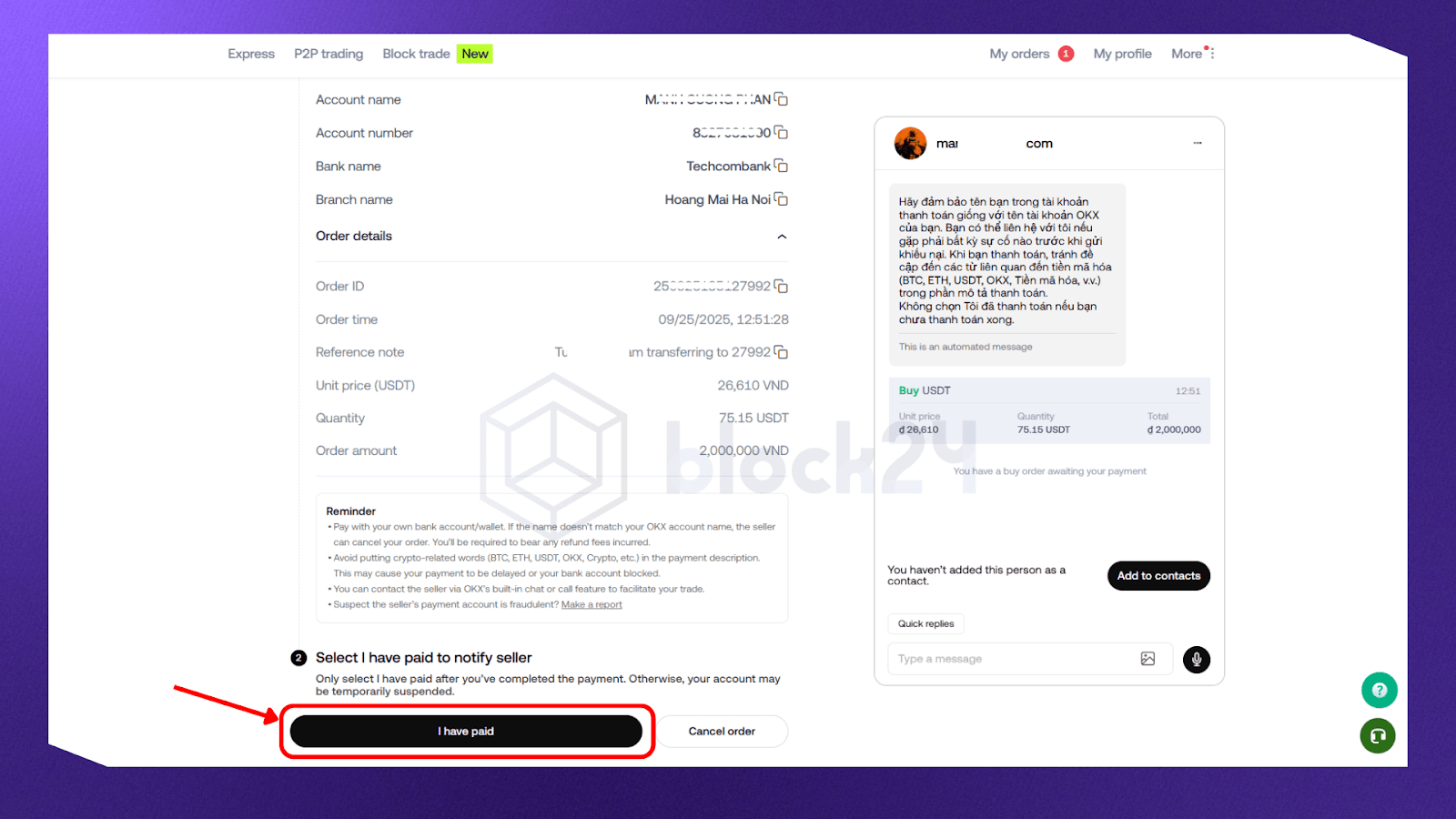
Task: Copy the Hoang Mai Ha Noi branch name
Action: (781, 199)
